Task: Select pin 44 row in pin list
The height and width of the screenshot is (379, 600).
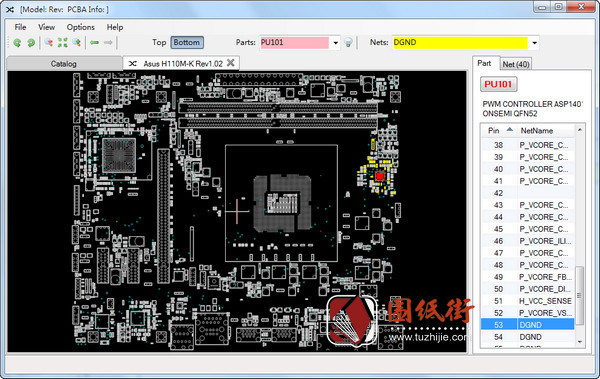Action: click(x=528, y=217)
